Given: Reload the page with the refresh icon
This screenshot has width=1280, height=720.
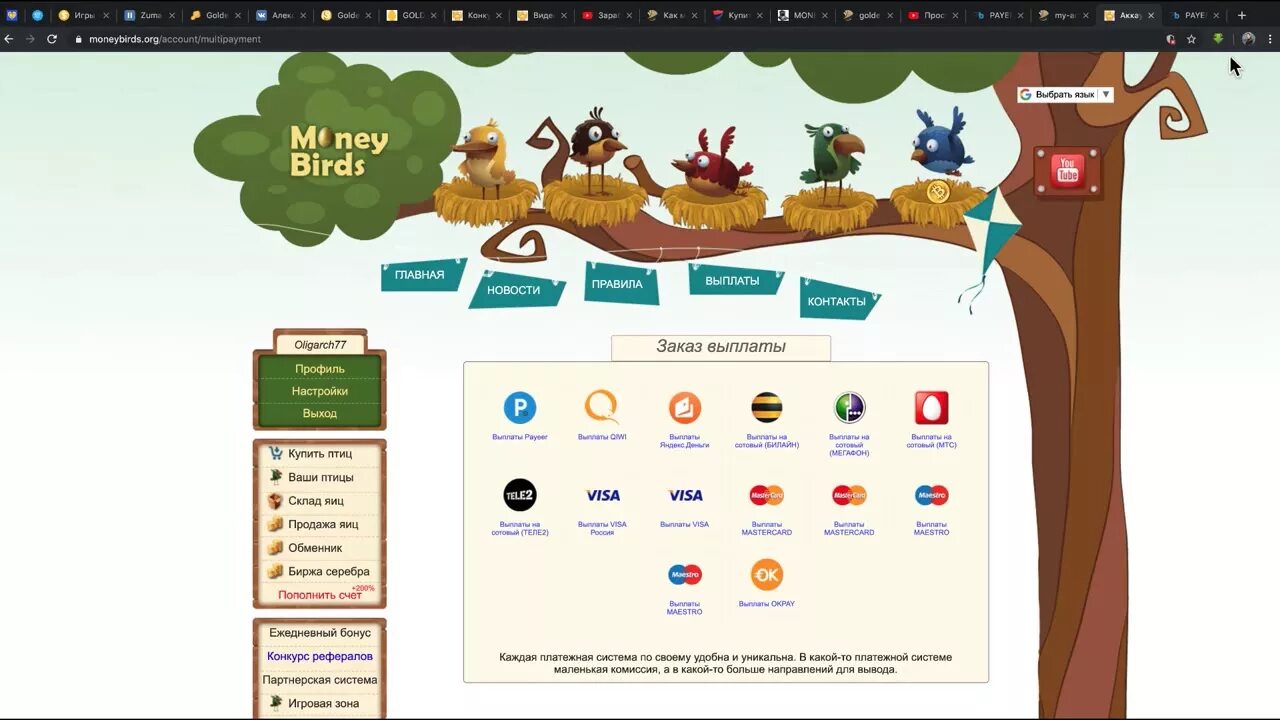Looking at the screenshot, I should (52, 39).
